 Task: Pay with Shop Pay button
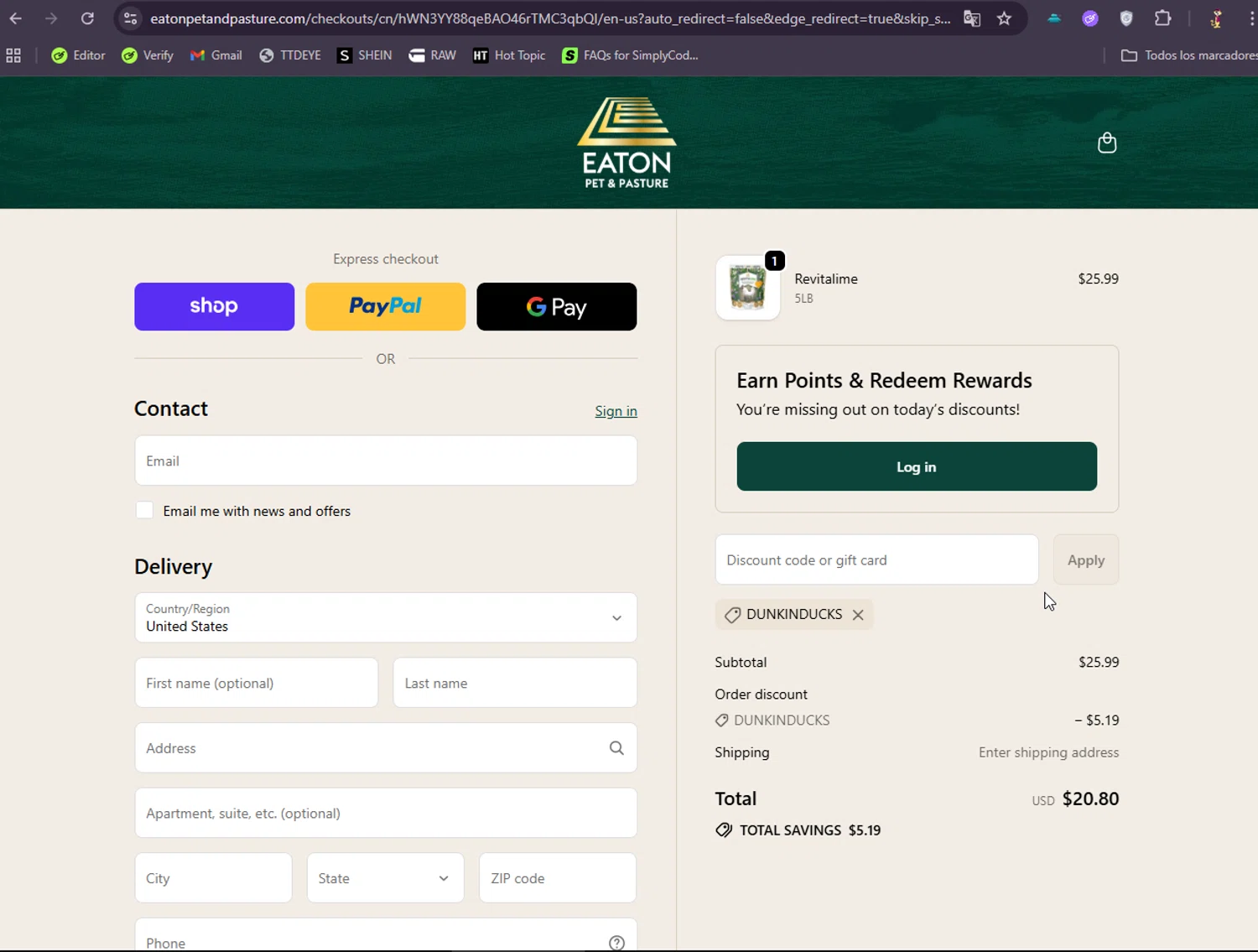pyautogui.click(x=214, y=306)
